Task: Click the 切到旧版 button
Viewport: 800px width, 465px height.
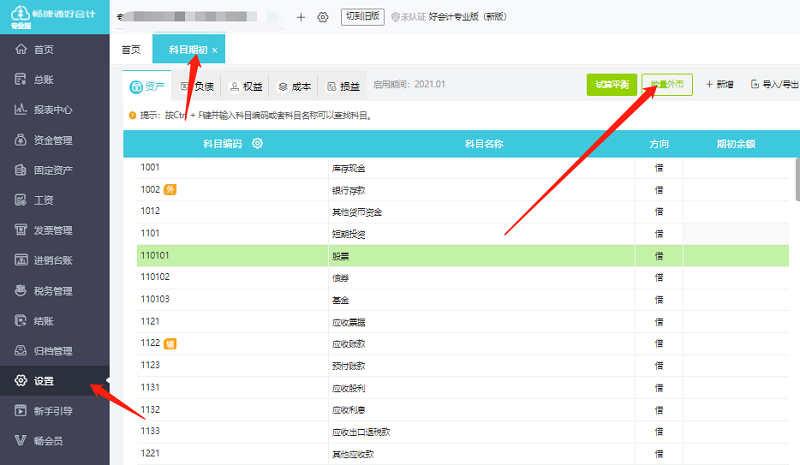Action: point(363,17)
